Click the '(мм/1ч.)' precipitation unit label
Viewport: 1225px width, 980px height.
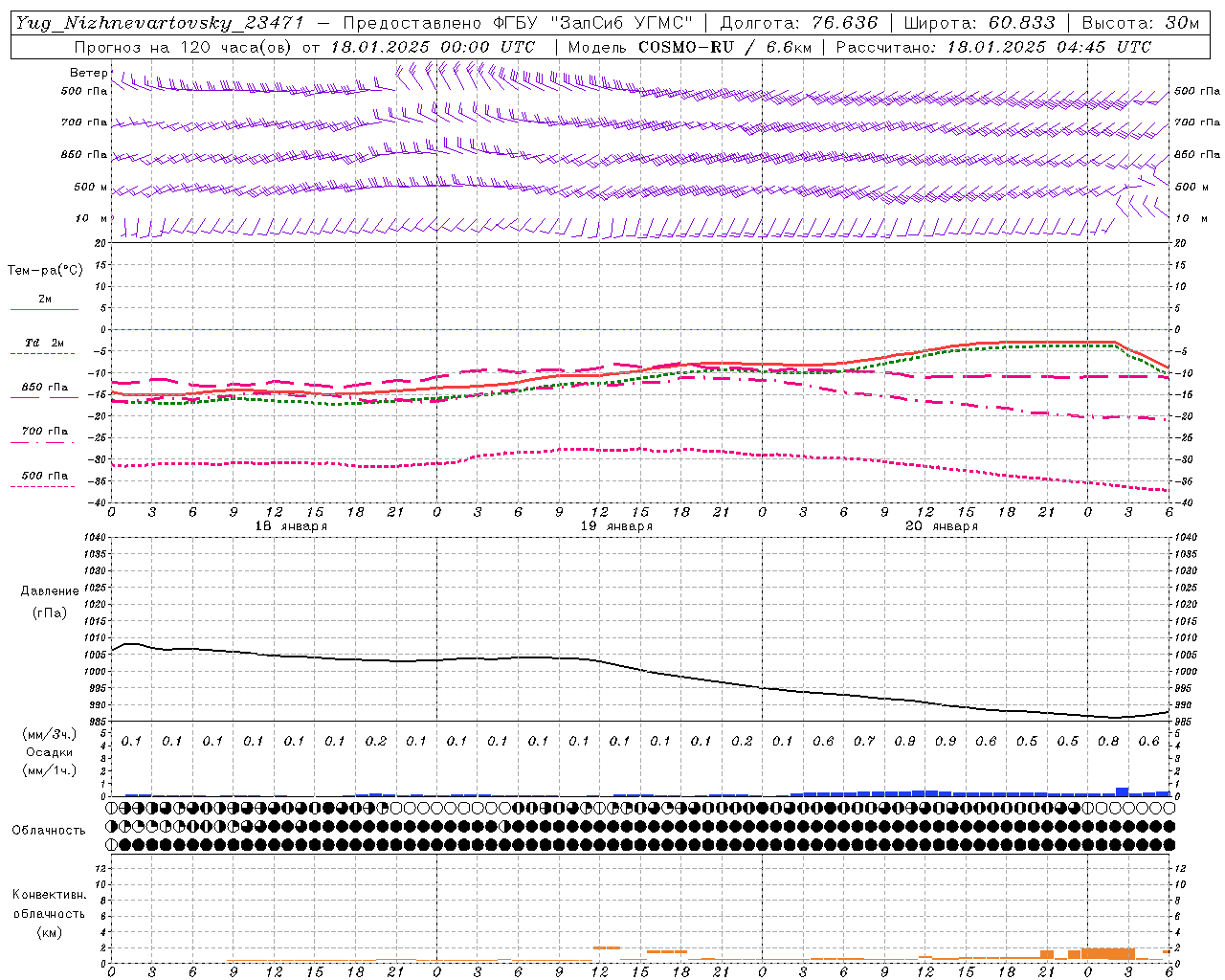(x=50, y=770)
